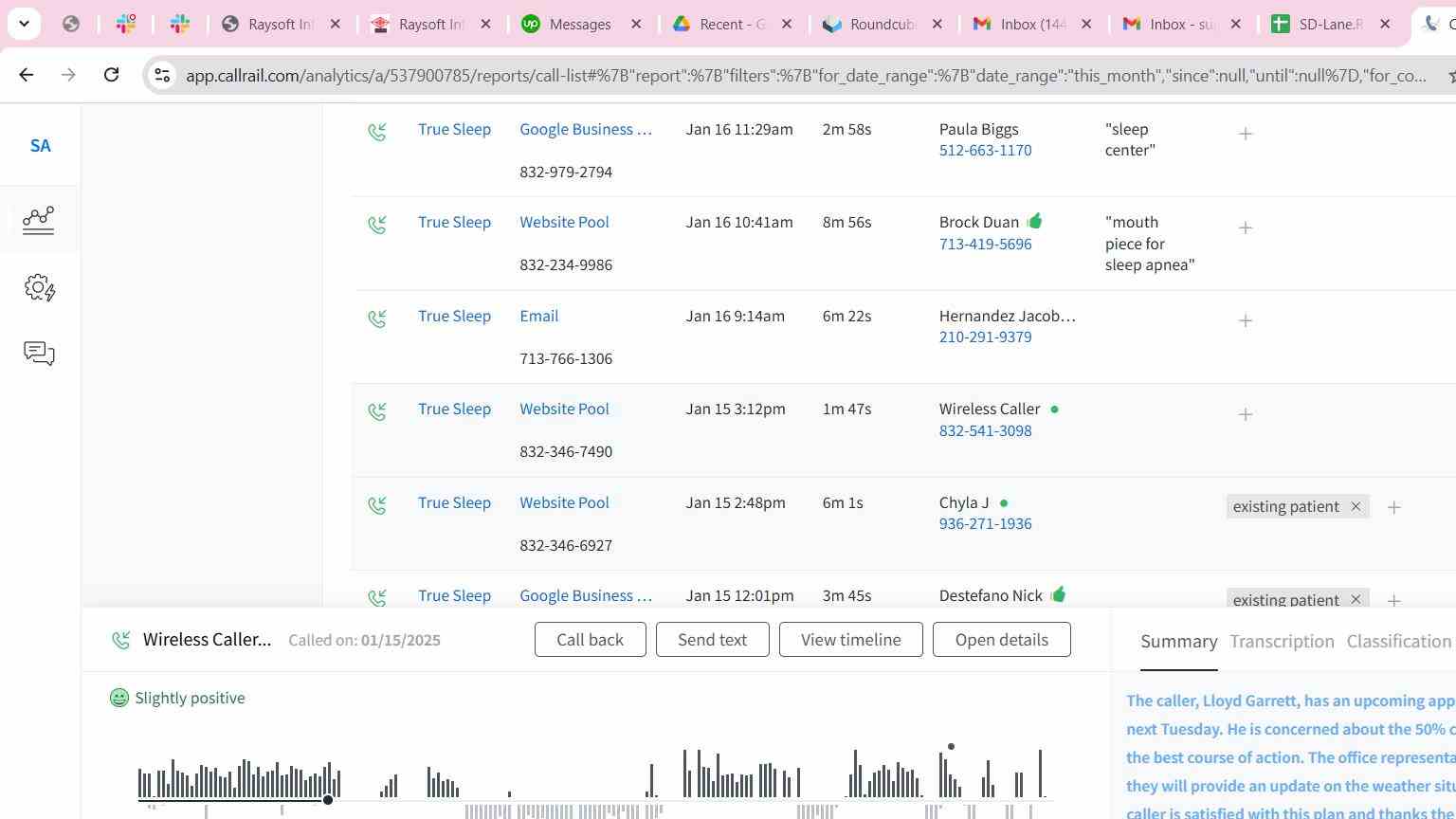Add a tag to Brock Duan call
The width and height of the screenshot is (1456, 819).
click(1246, 227)
